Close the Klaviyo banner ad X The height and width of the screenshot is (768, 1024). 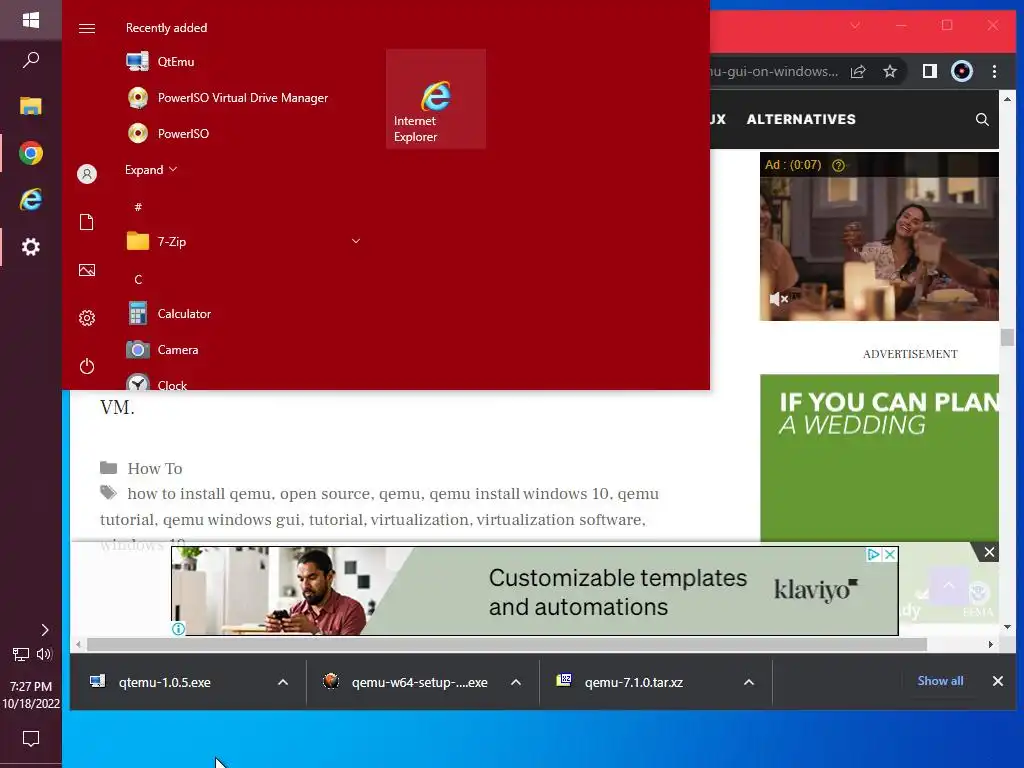(x=889, y=555)
